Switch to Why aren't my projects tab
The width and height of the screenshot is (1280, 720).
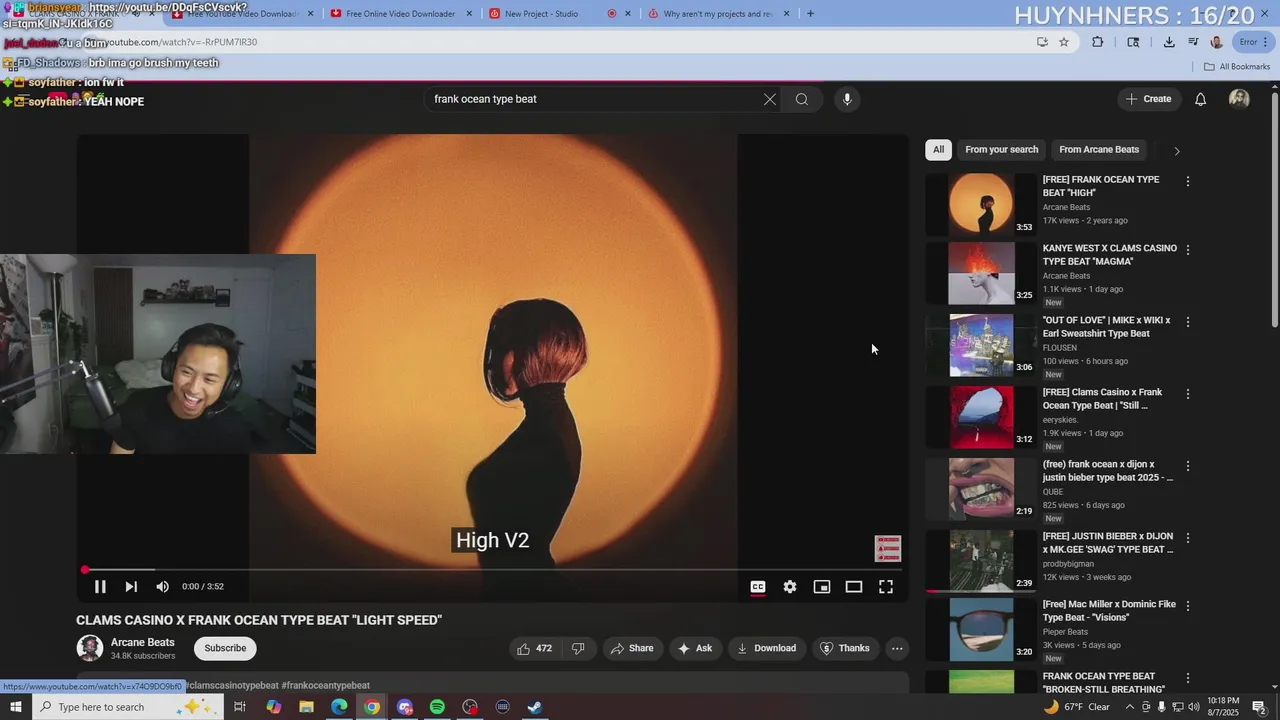(x=718, y=14)
